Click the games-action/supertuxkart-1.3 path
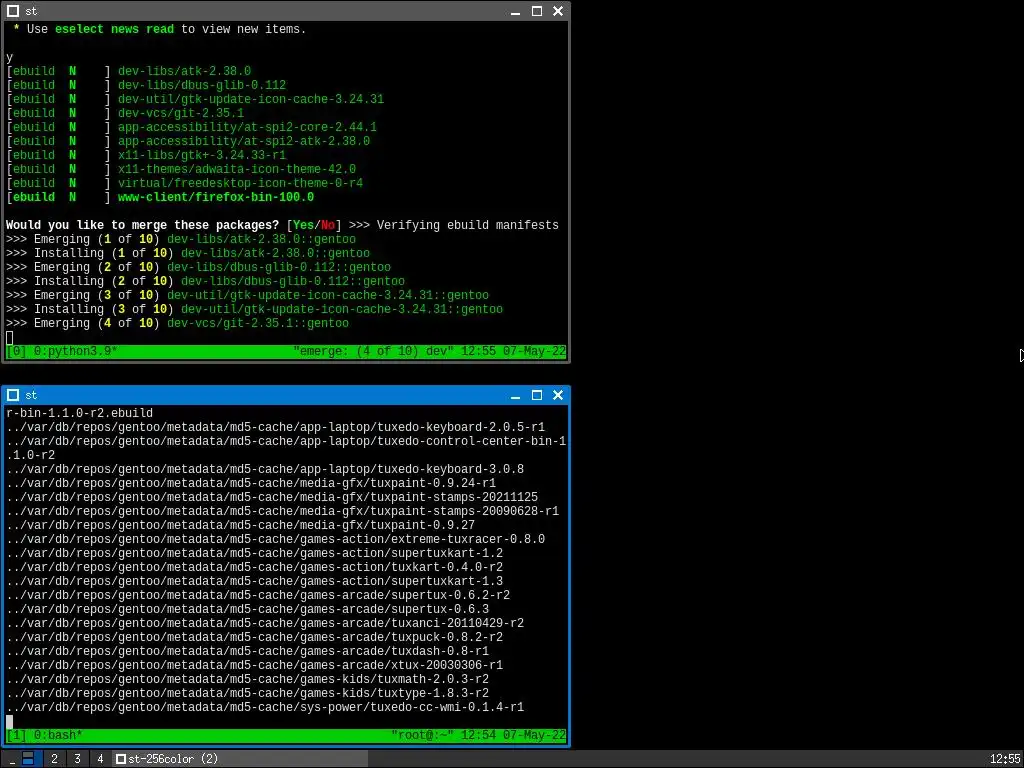This screenshot has height=768, width=1024. coord(255,582)
